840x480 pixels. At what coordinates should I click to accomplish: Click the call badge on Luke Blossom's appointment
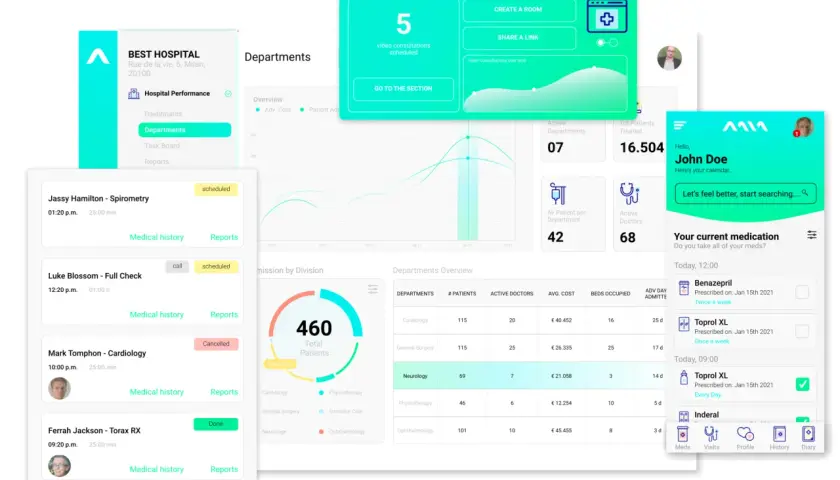pos(177,266)
